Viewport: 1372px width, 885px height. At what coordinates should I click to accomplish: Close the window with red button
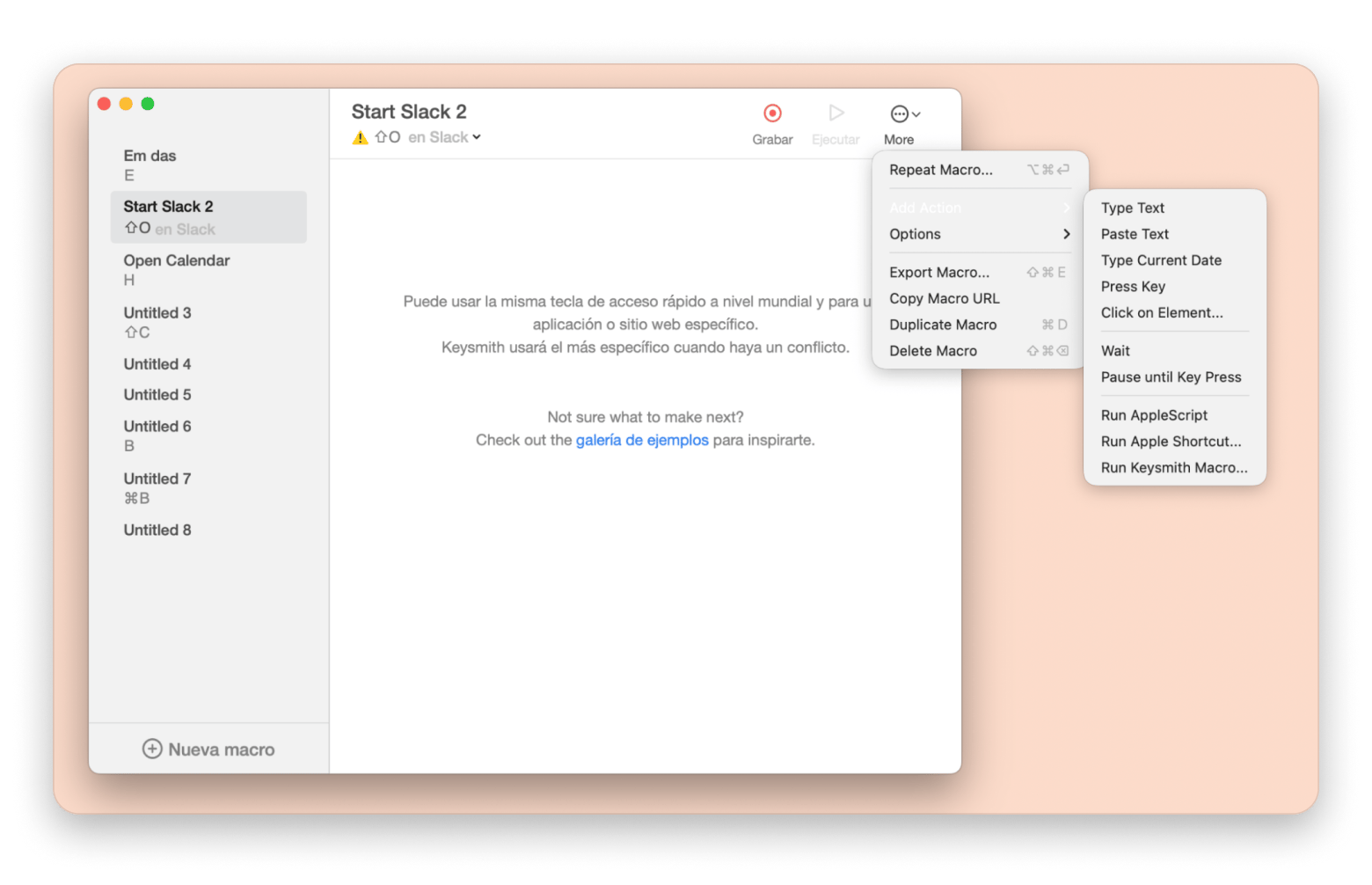[104, 104]
